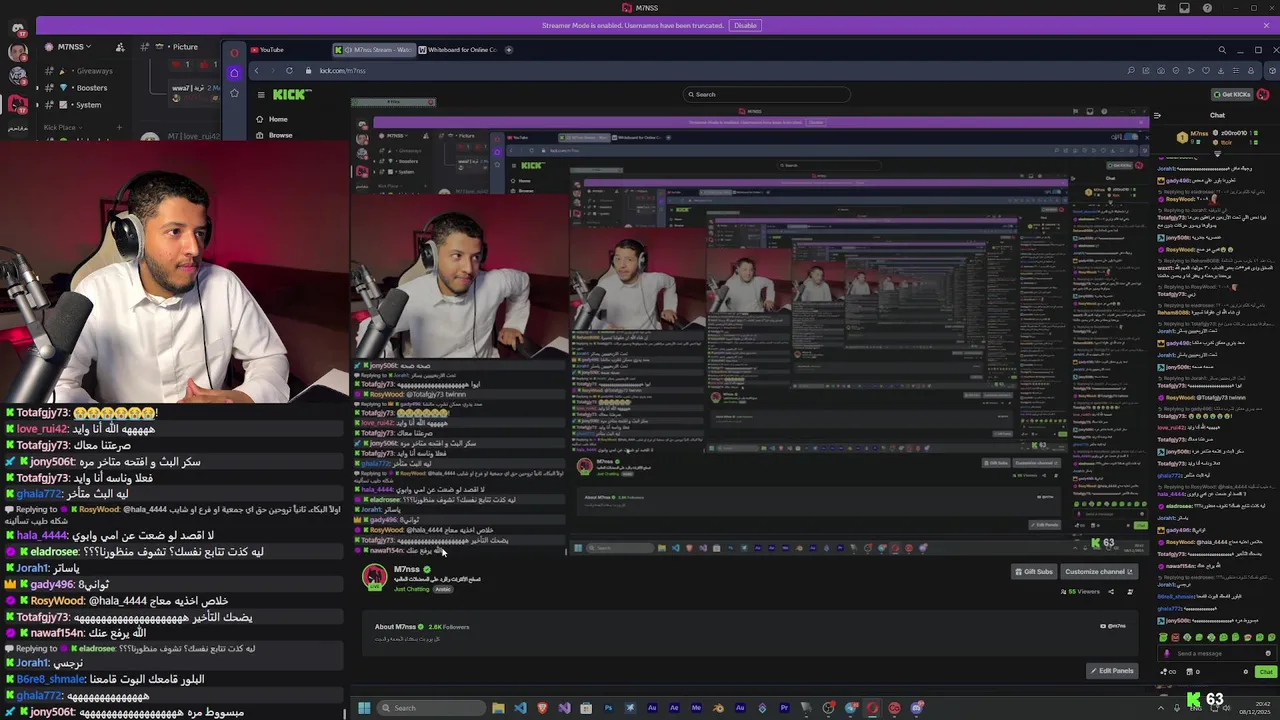Collapse the Kick chat panel arrow icon
This screenshot has width=1280, height=720.
1157,115
